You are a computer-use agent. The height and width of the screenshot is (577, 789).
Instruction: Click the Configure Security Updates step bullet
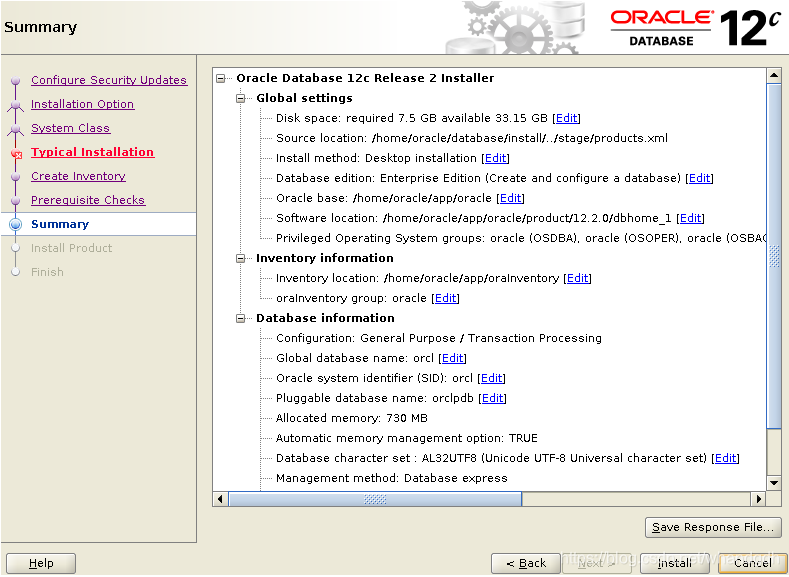point(16,80)
